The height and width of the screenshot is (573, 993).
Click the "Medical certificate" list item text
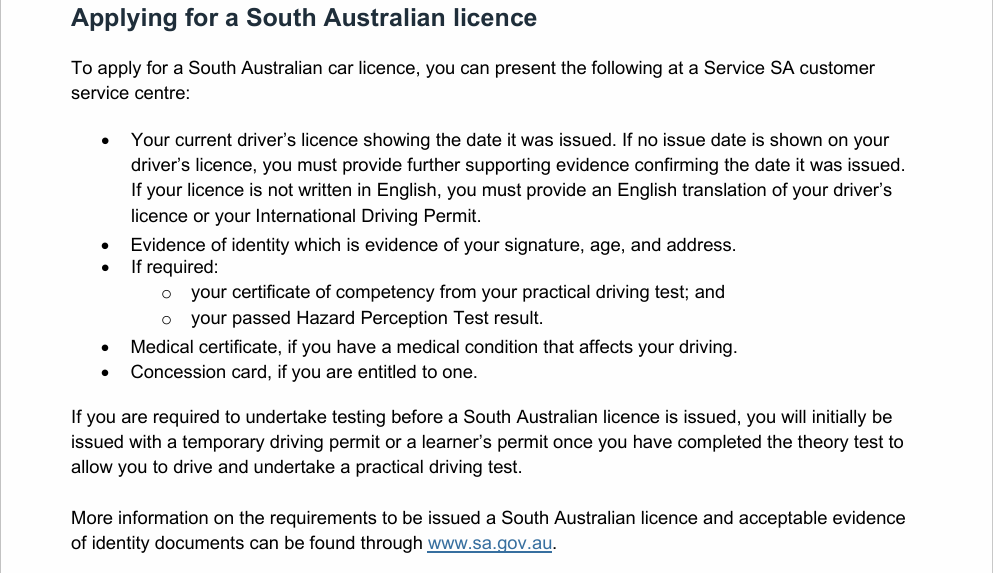click(433, 347)
